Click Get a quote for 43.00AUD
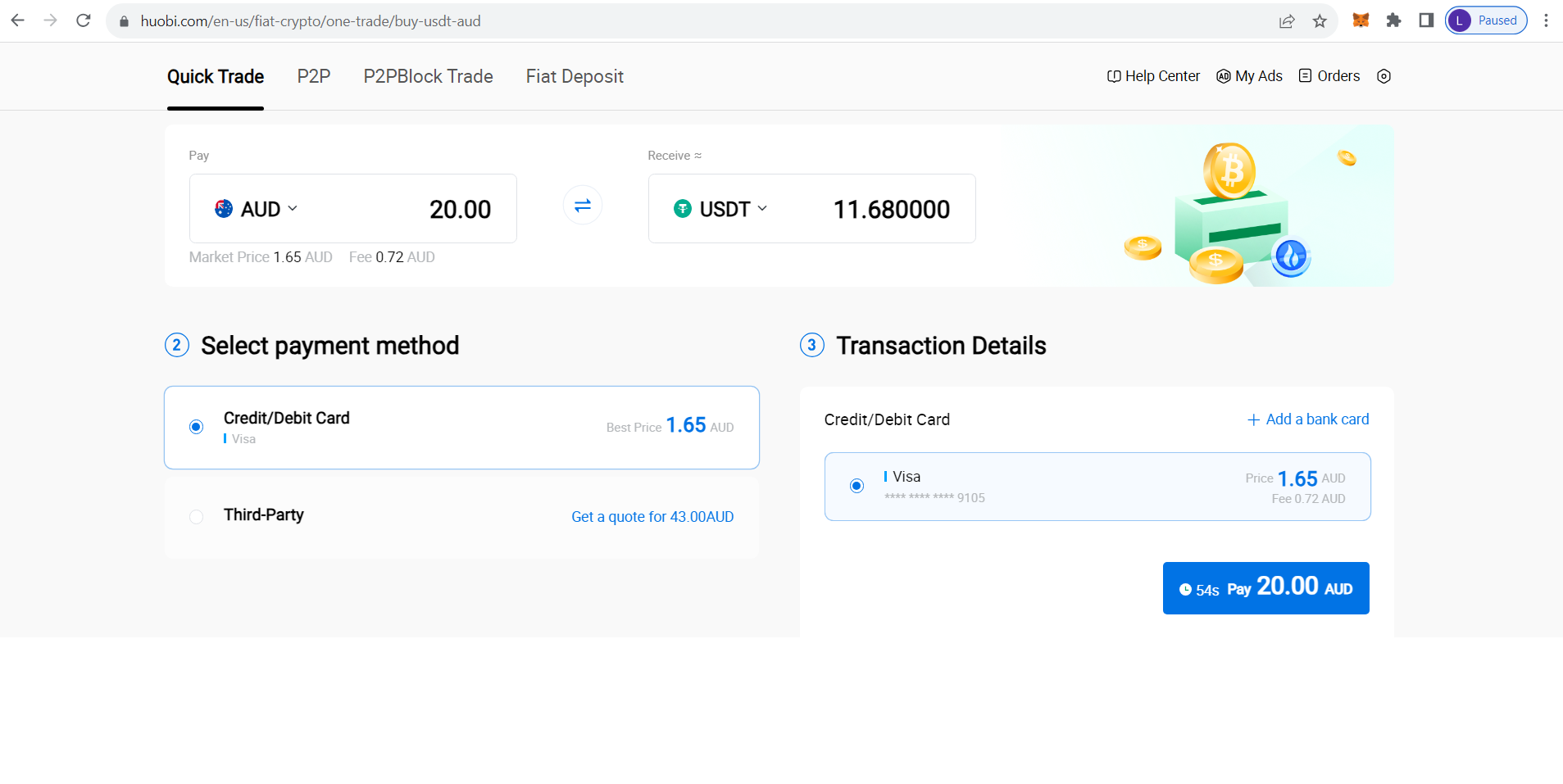Screen dimensions: 1563x784 (652, 517)
